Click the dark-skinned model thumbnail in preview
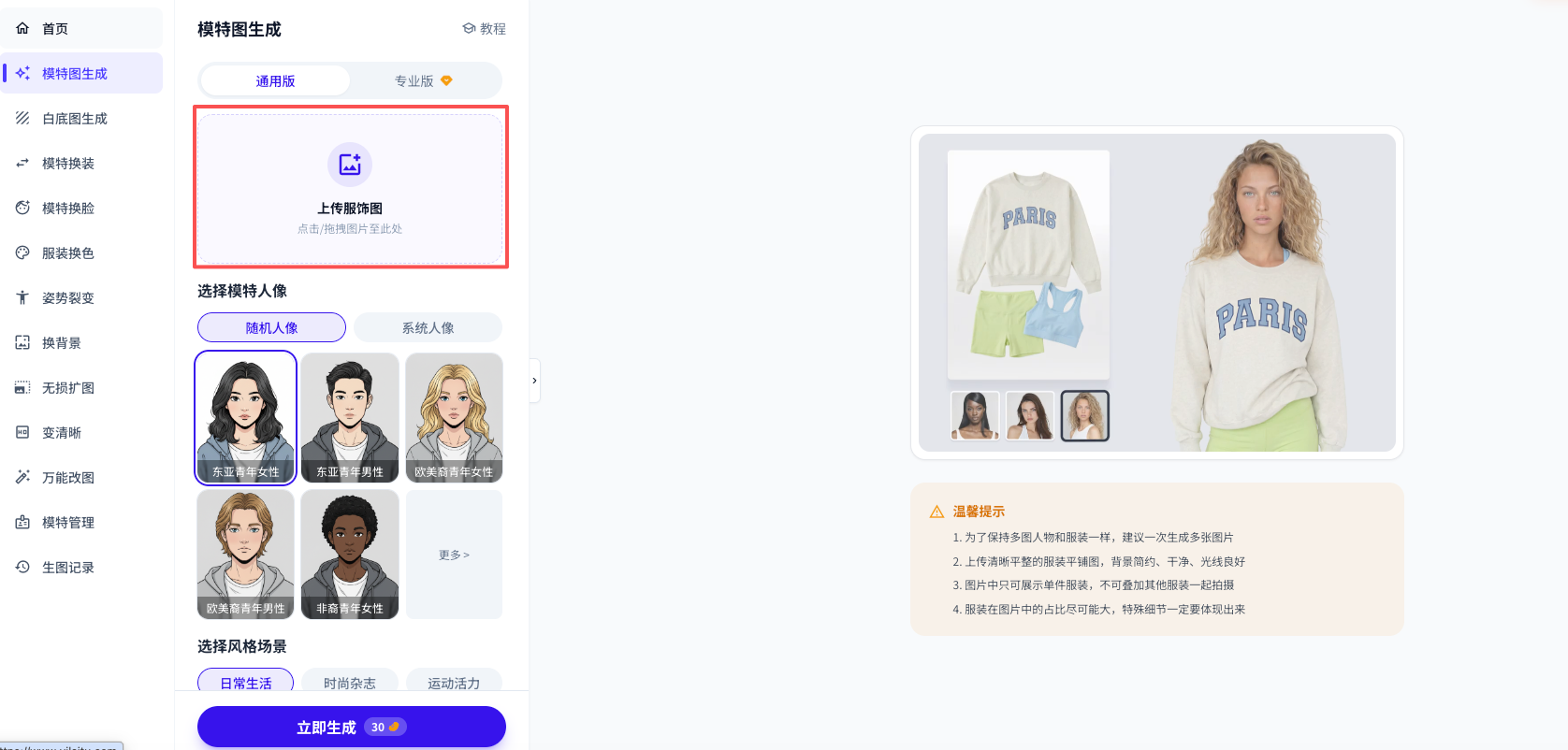 click(x=975, y=415)
